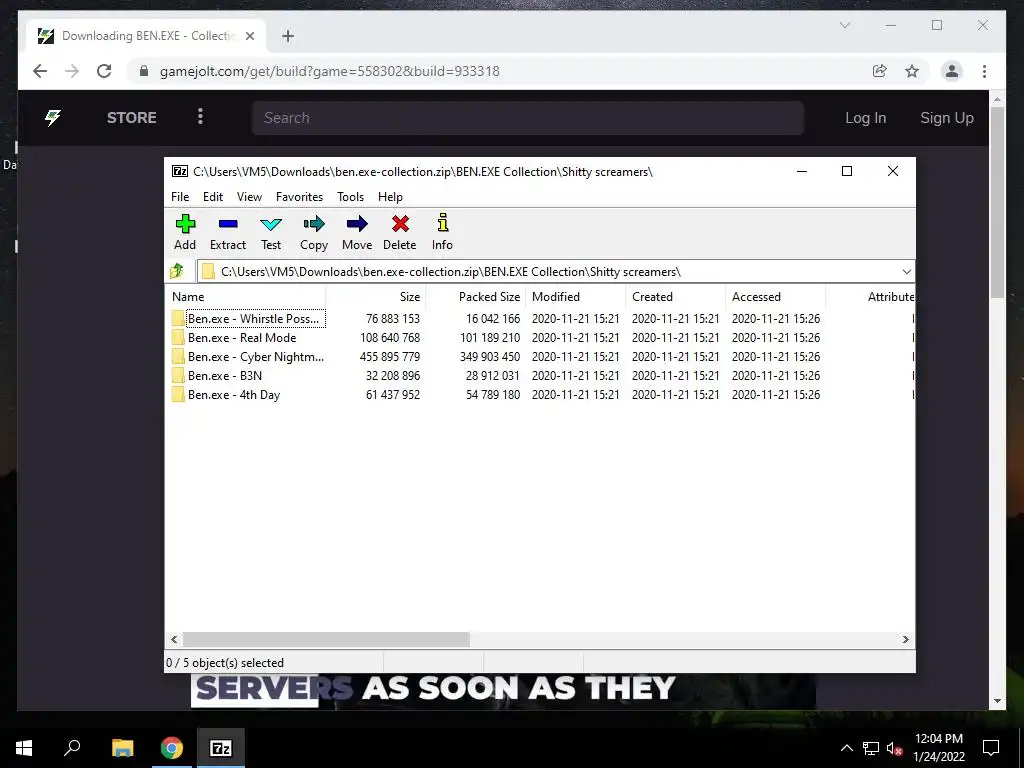1024x768 pixels.
Task: Click the horizontal scrollbar left arrow
Action: 174,639
